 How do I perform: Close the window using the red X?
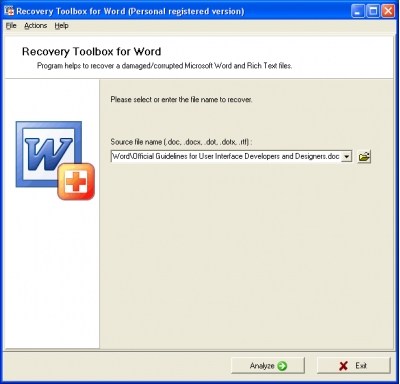pyautogui.click(x=388, y=11)
